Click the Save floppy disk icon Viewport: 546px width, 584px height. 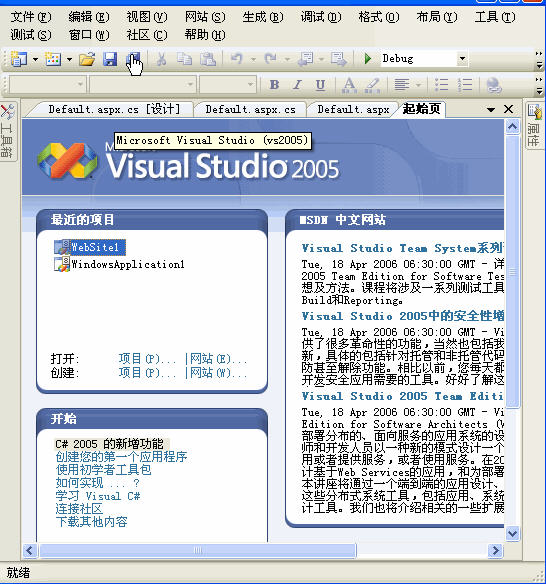coord(110,59)
